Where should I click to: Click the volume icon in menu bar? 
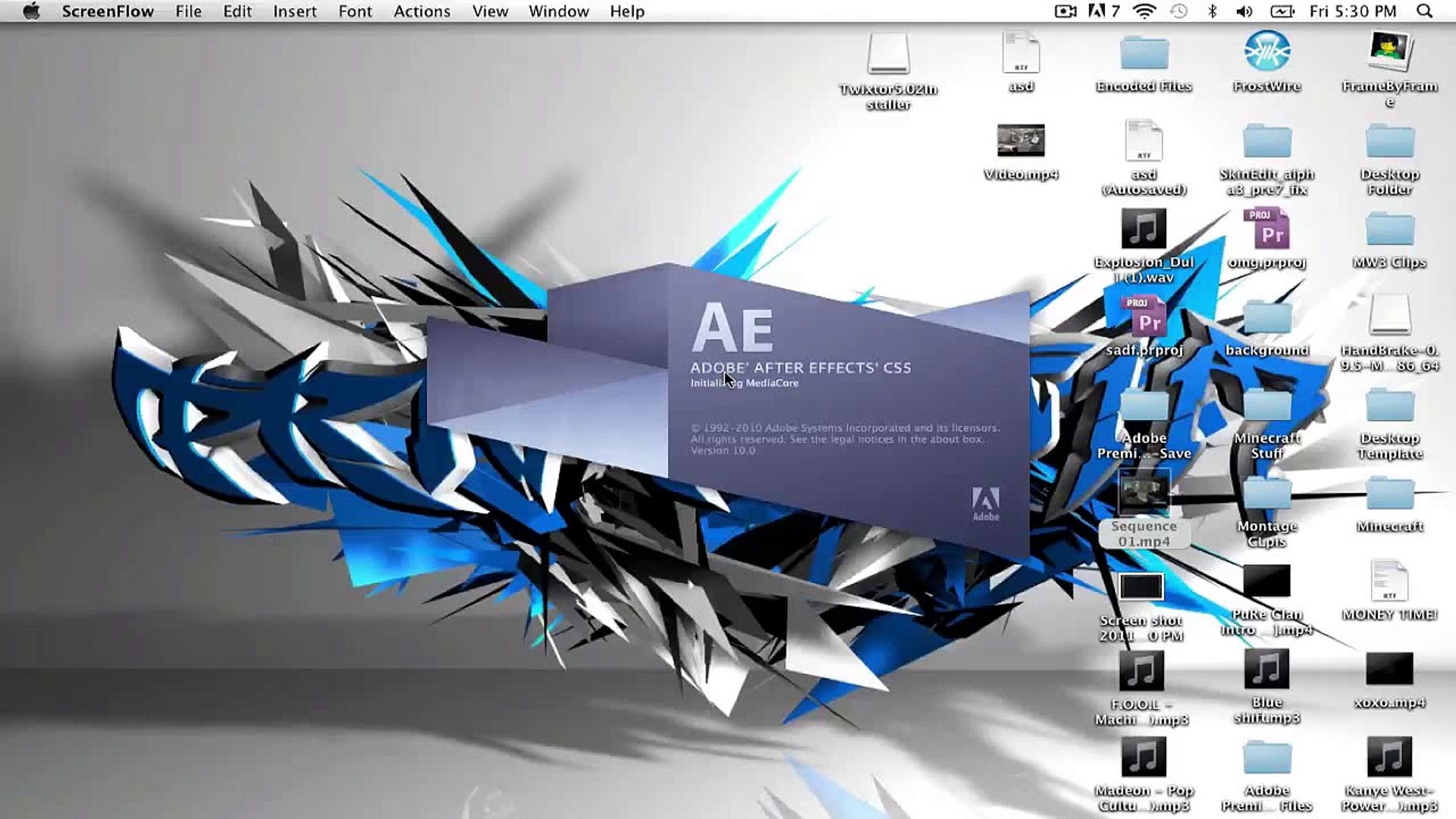[x=1244, y=11]
